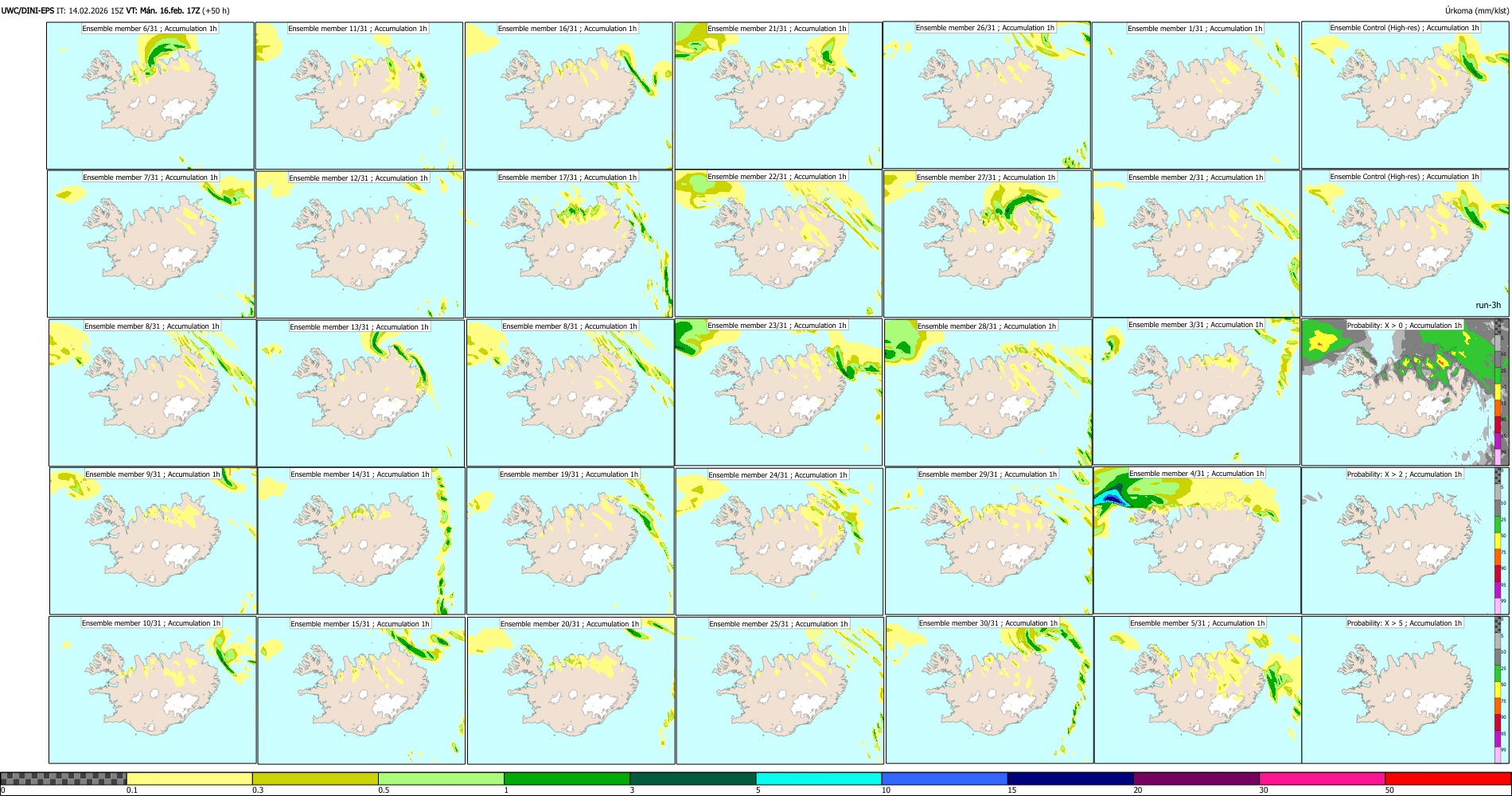This screenshot has height=796, width=1512.
Task: Click the 'Ensemble member 30/31 ; Accumulation 1h' label
Action: coord(988,623)
